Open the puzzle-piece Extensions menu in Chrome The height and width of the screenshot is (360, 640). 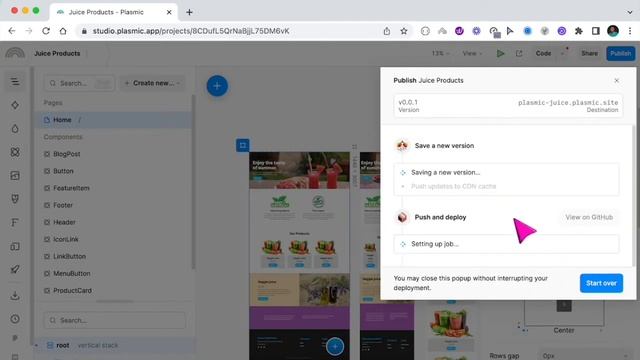pos(578,31)
